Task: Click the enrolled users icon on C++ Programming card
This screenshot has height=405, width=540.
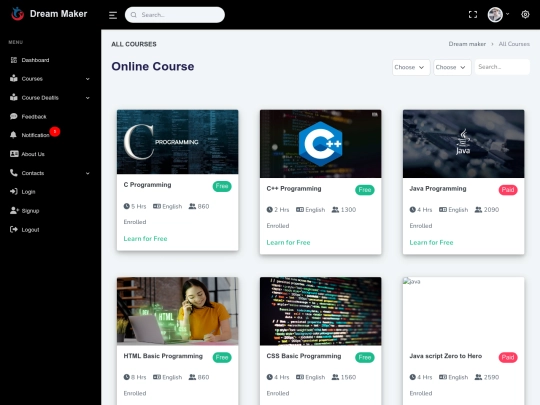Action: [x=335, y=210]
